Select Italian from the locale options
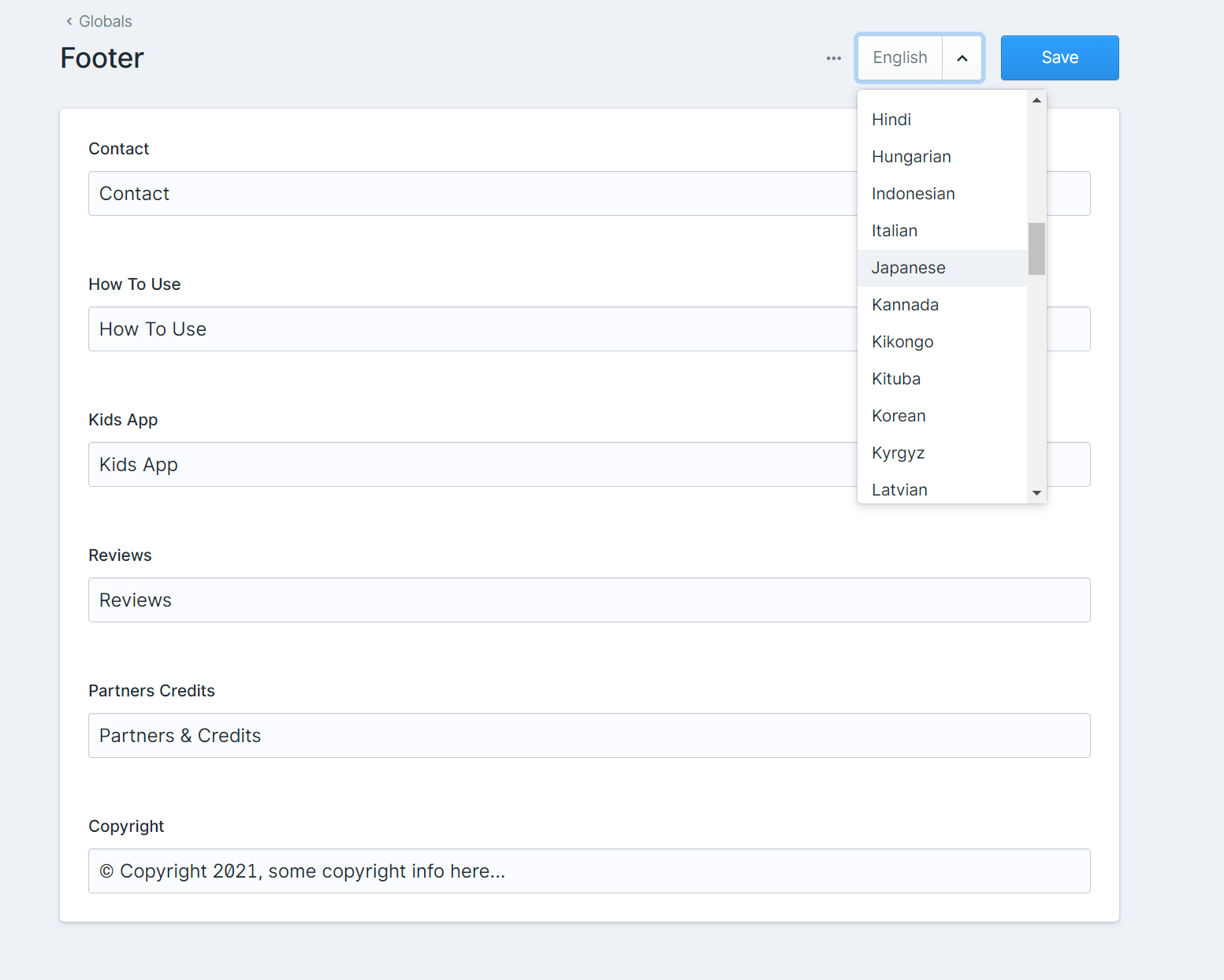Image resolution: width=1224 pixels, height=980 pixels. 895,230
